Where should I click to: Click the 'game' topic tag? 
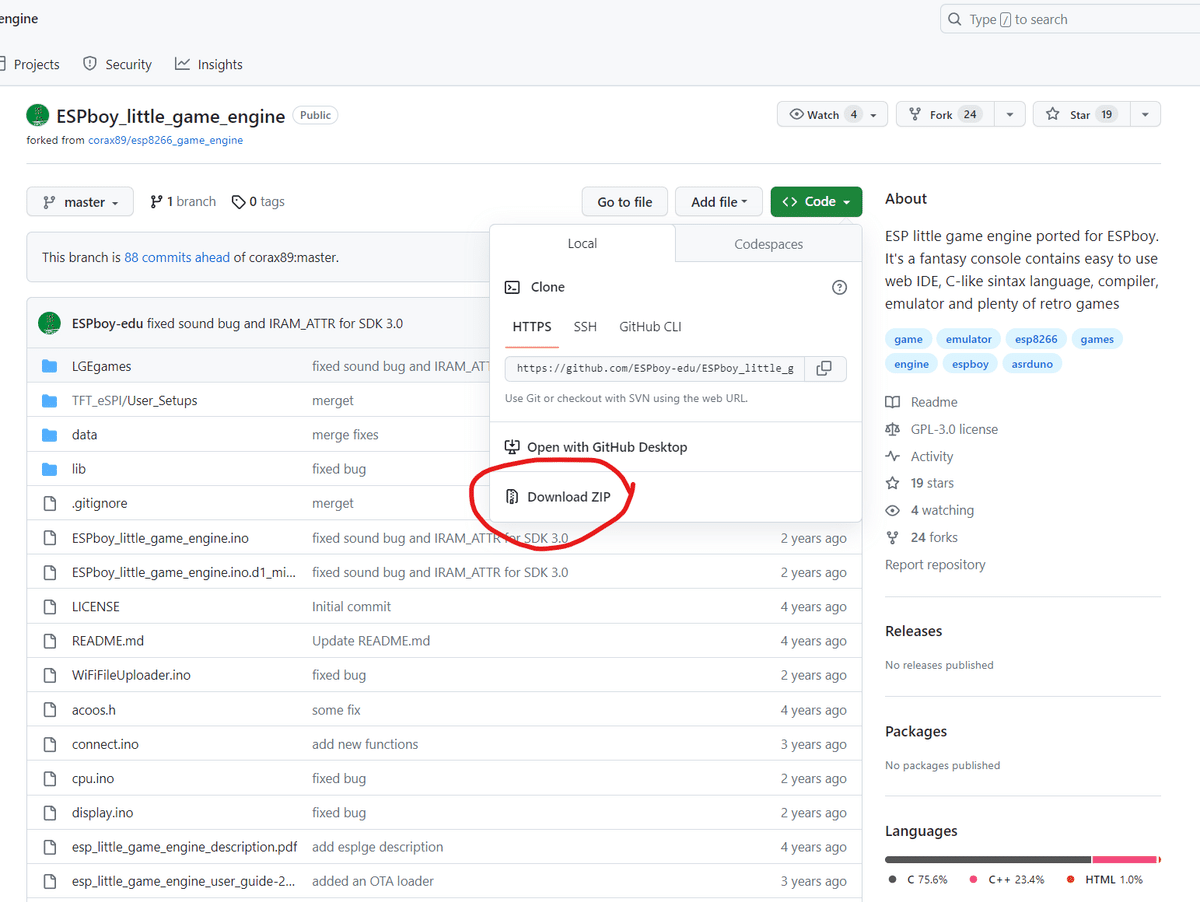pos(908,339)
